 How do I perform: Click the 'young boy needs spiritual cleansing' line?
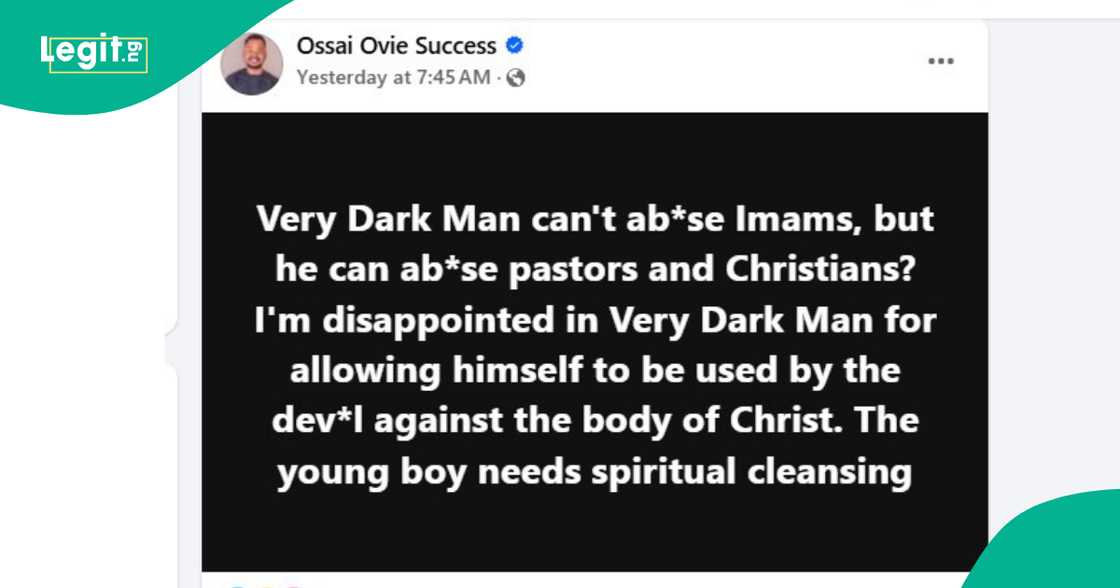click(x=594, y=471)
